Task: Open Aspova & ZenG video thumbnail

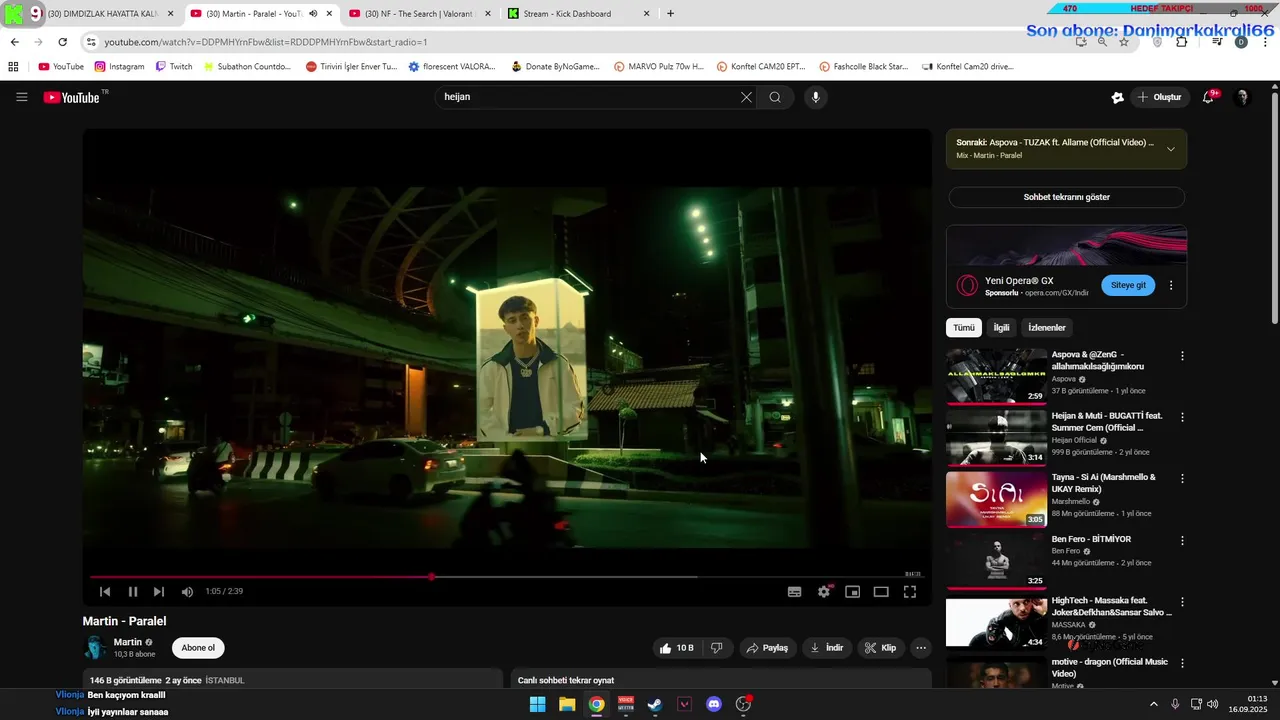Action: point(996,376)
